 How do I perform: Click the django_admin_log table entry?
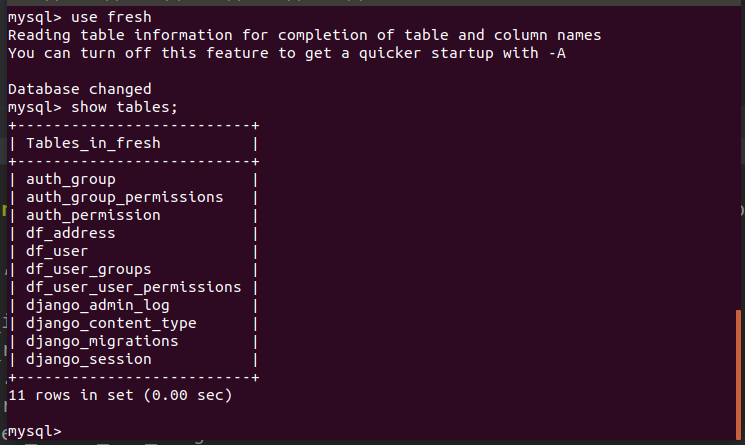(x=98, y=305)
